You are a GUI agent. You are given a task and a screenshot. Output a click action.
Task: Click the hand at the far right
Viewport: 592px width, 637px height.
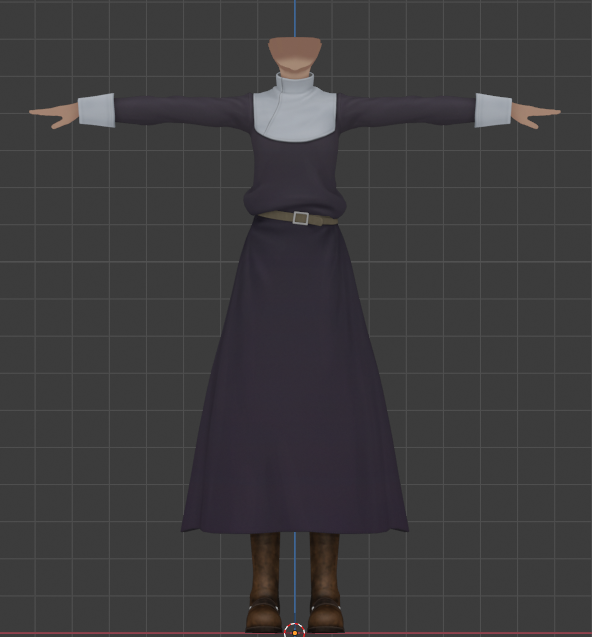(x=535, y=115)
